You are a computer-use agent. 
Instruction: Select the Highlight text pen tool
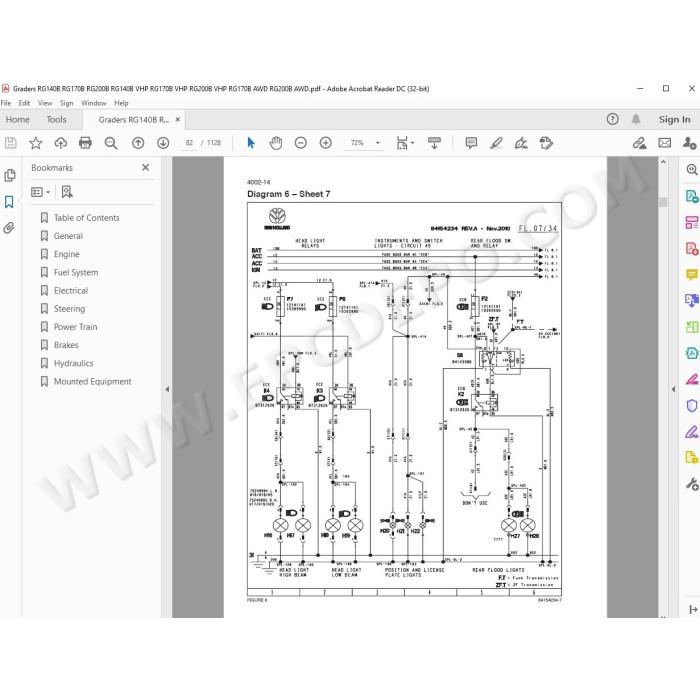[x=496, y=143]
